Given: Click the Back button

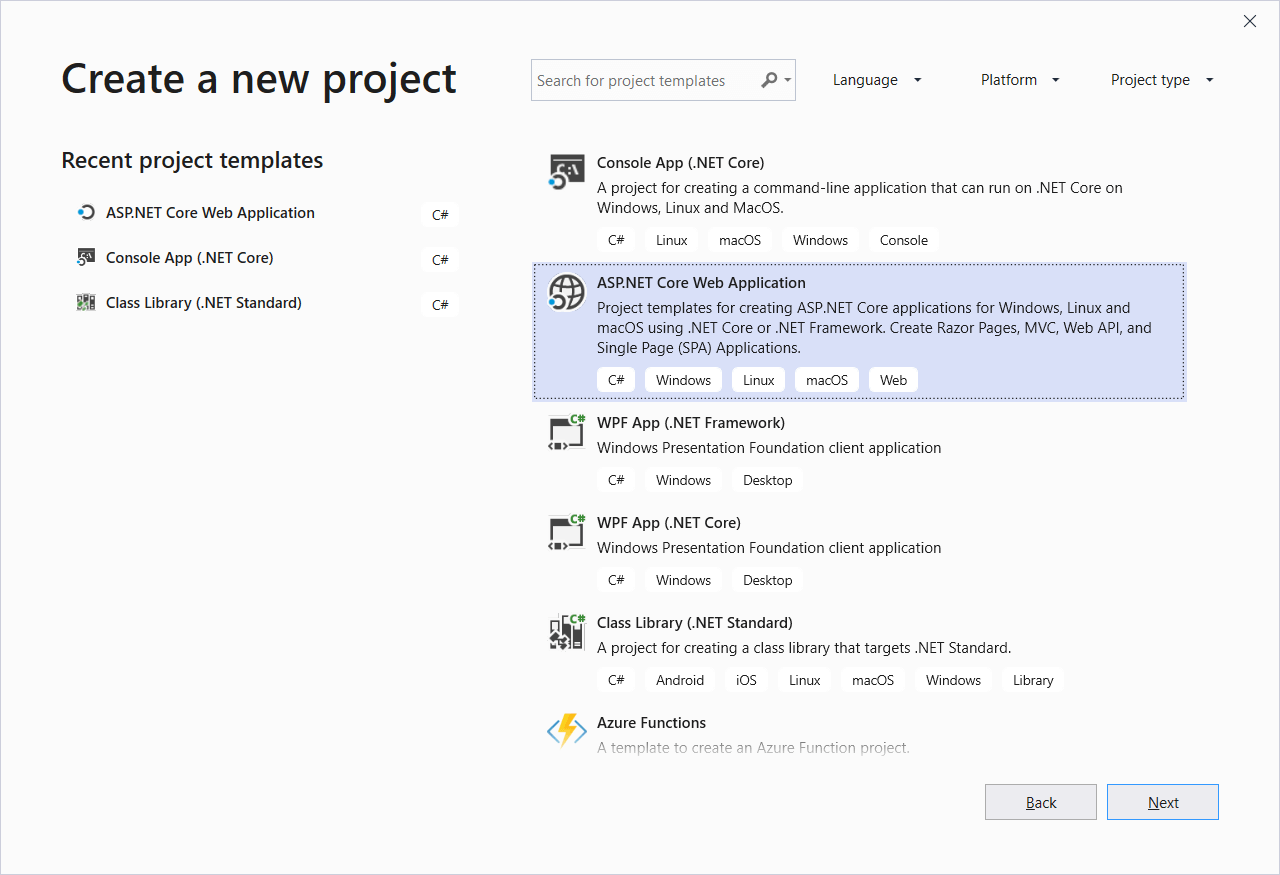Looking at the screenshot, I should [x=1041, y=802].
